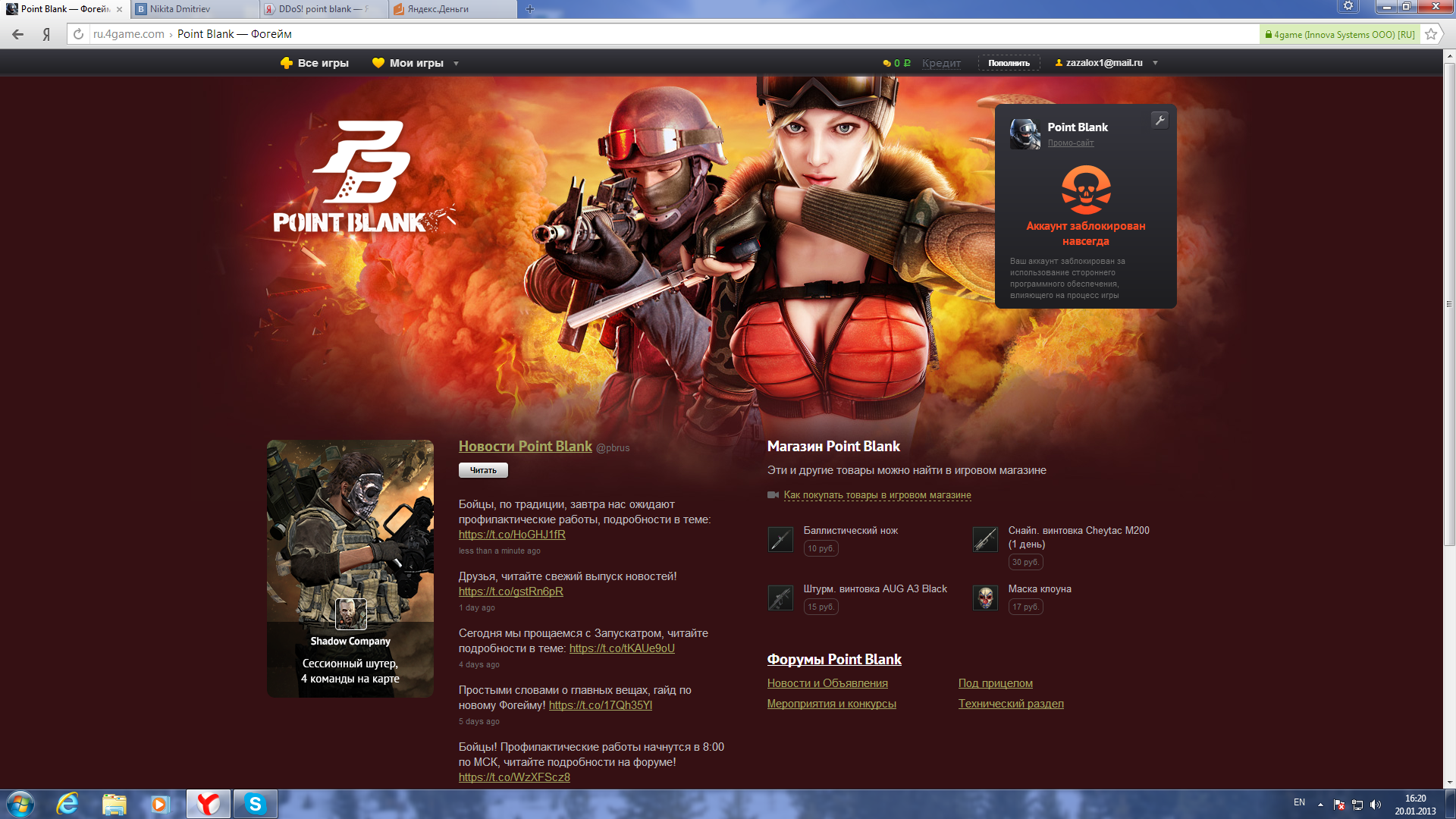Show hidden tray icons arrow
The image size is (1456, 819).
(1320, 805)
